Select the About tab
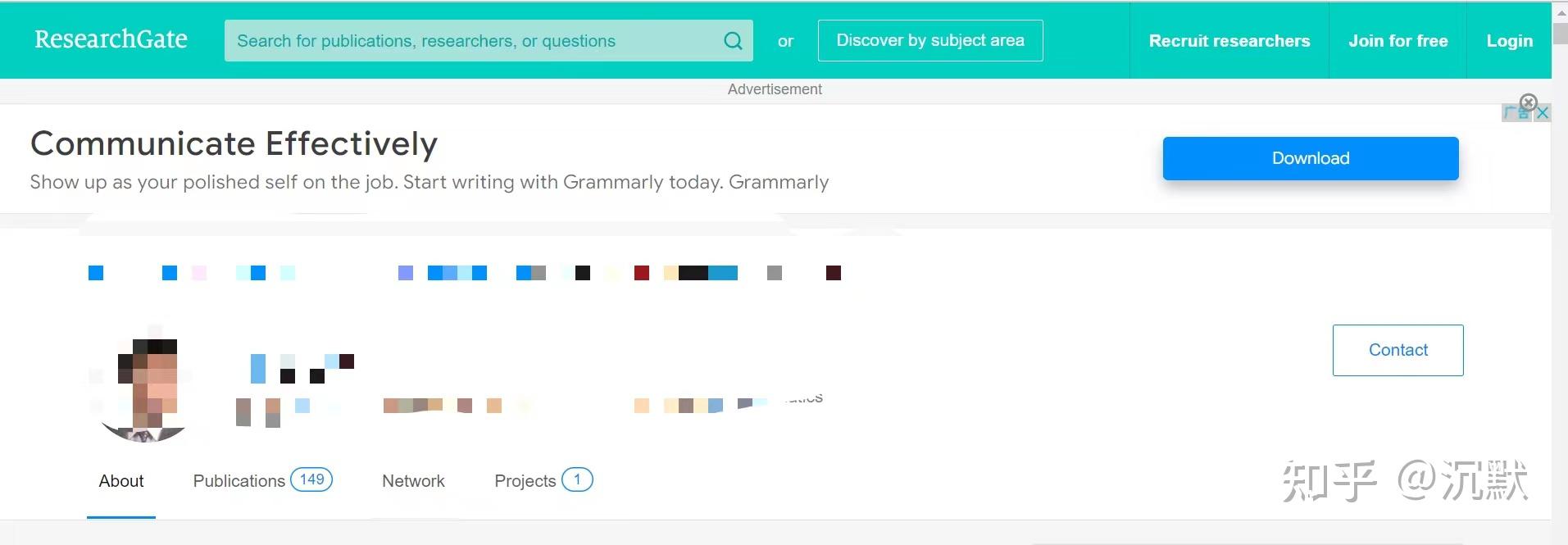Viewport: 1568px width, 545px height. [121, 481]
